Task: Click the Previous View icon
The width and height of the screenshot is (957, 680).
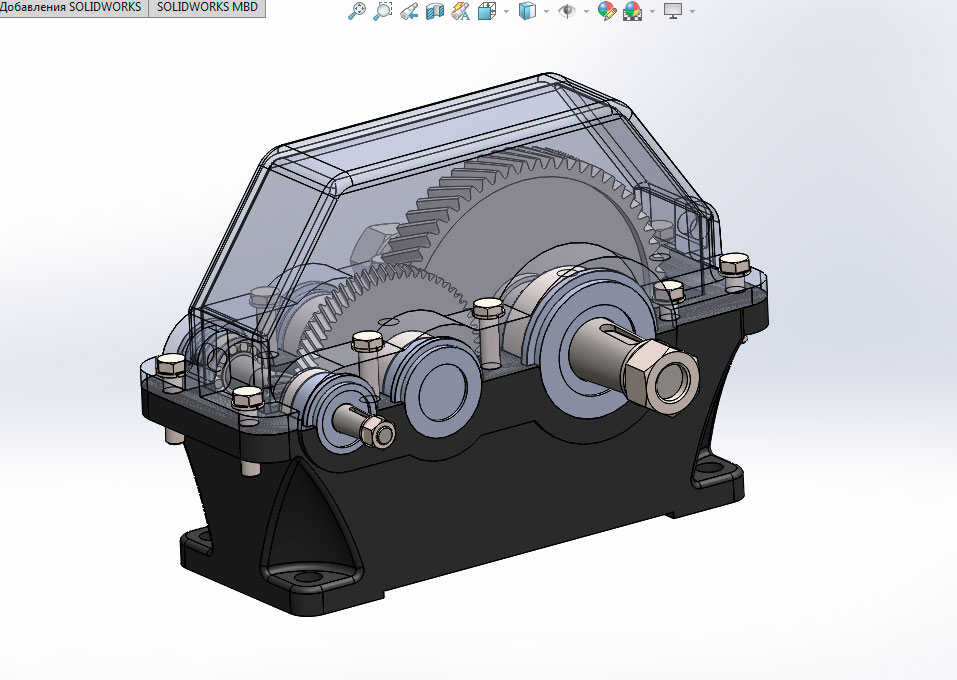Action: (409, 10)
